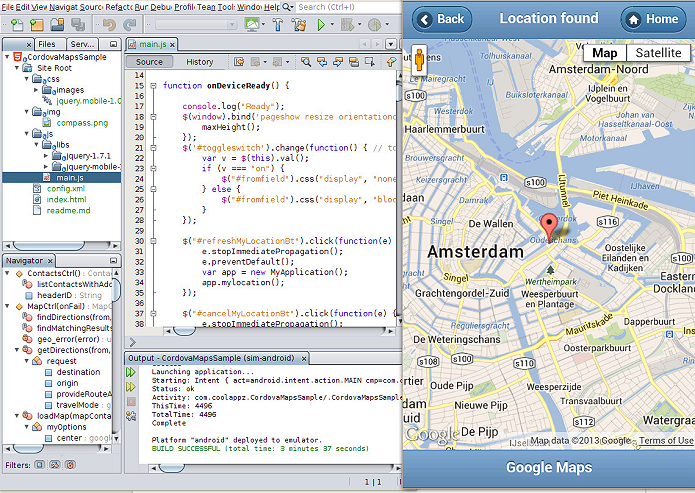Image resolution: width=695 pixels, height=493 pixels.
Task: Click the code editor horizontal scrollbar
Action: [279, 331]
